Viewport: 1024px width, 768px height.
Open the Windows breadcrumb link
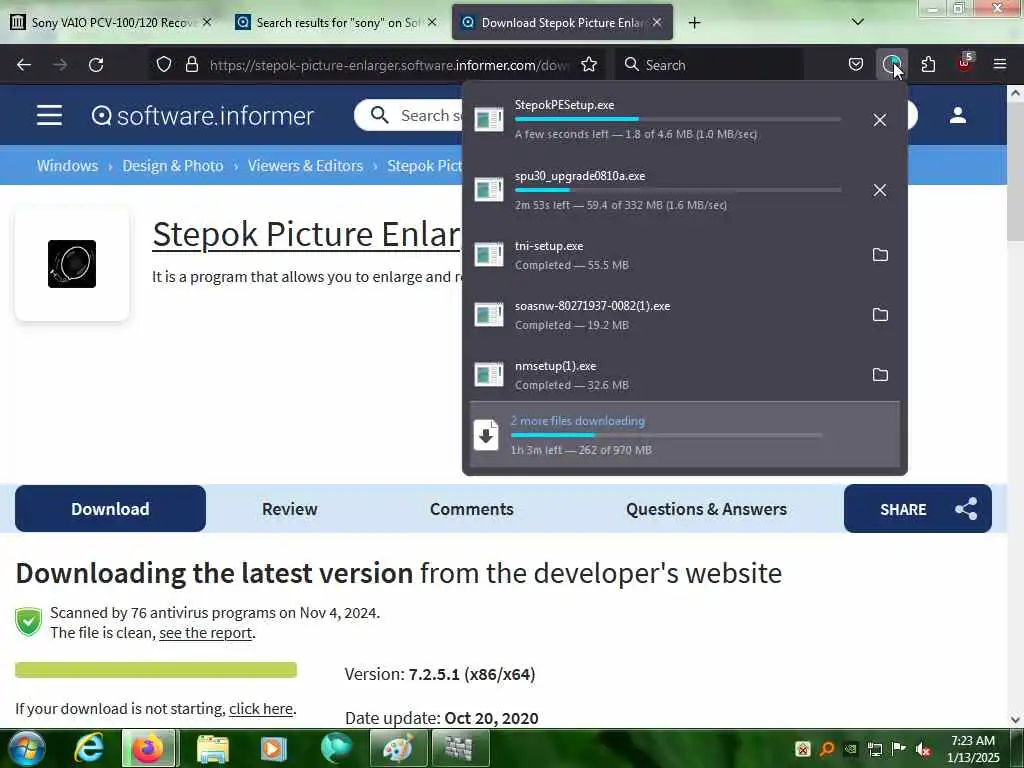[67, 165]
